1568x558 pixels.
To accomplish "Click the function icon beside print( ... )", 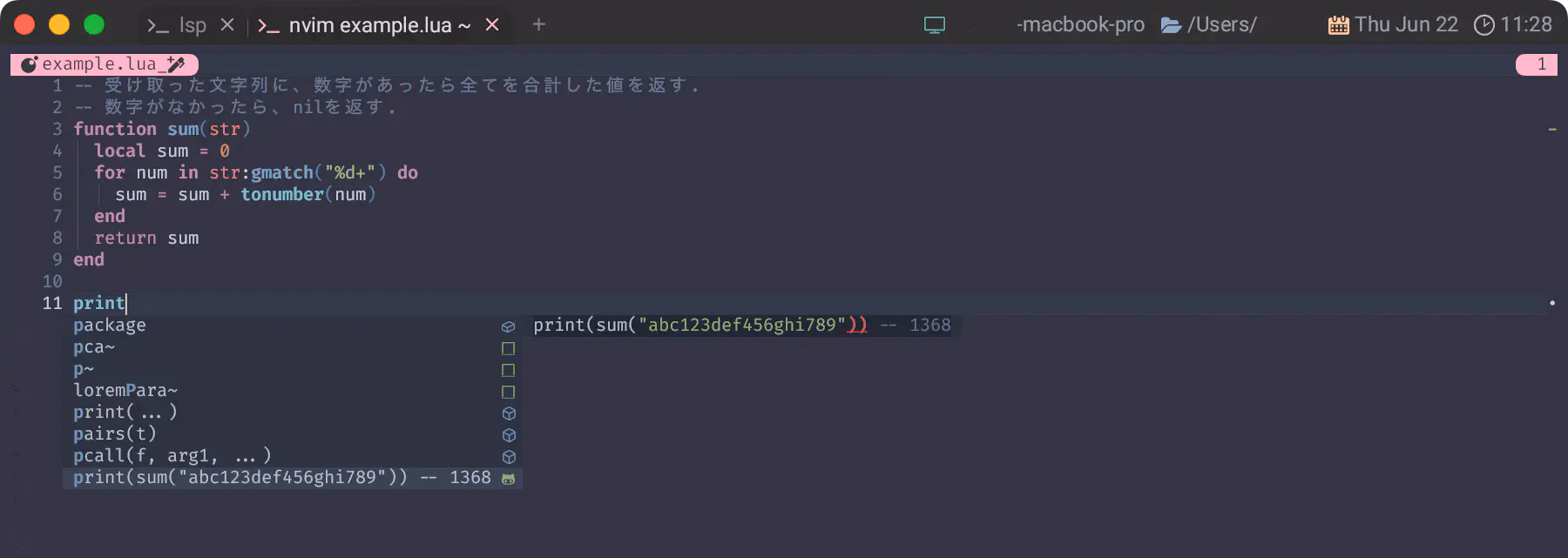I will [510, 413].
